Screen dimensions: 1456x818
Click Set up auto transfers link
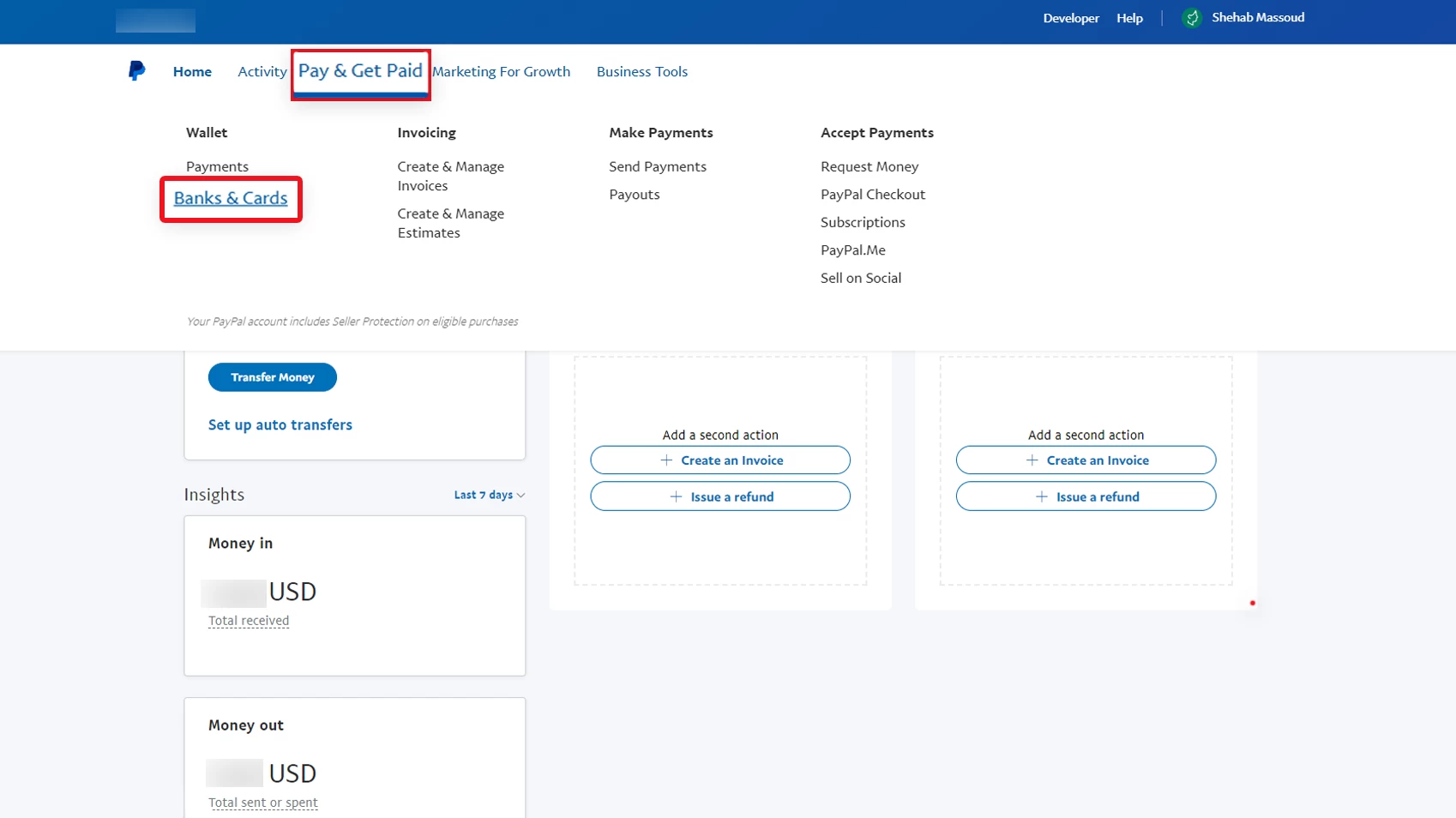(280, 425)
